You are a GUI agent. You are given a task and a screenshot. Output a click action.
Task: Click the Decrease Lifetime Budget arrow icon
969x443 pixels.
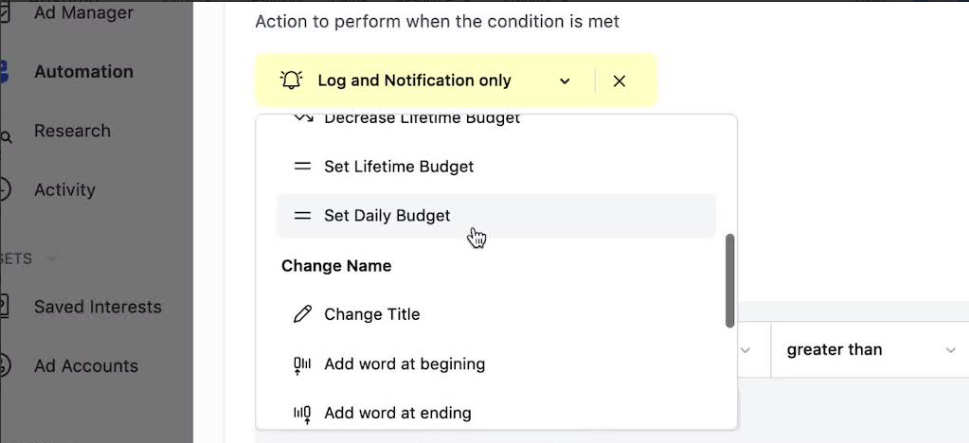[x=303, y=117]
